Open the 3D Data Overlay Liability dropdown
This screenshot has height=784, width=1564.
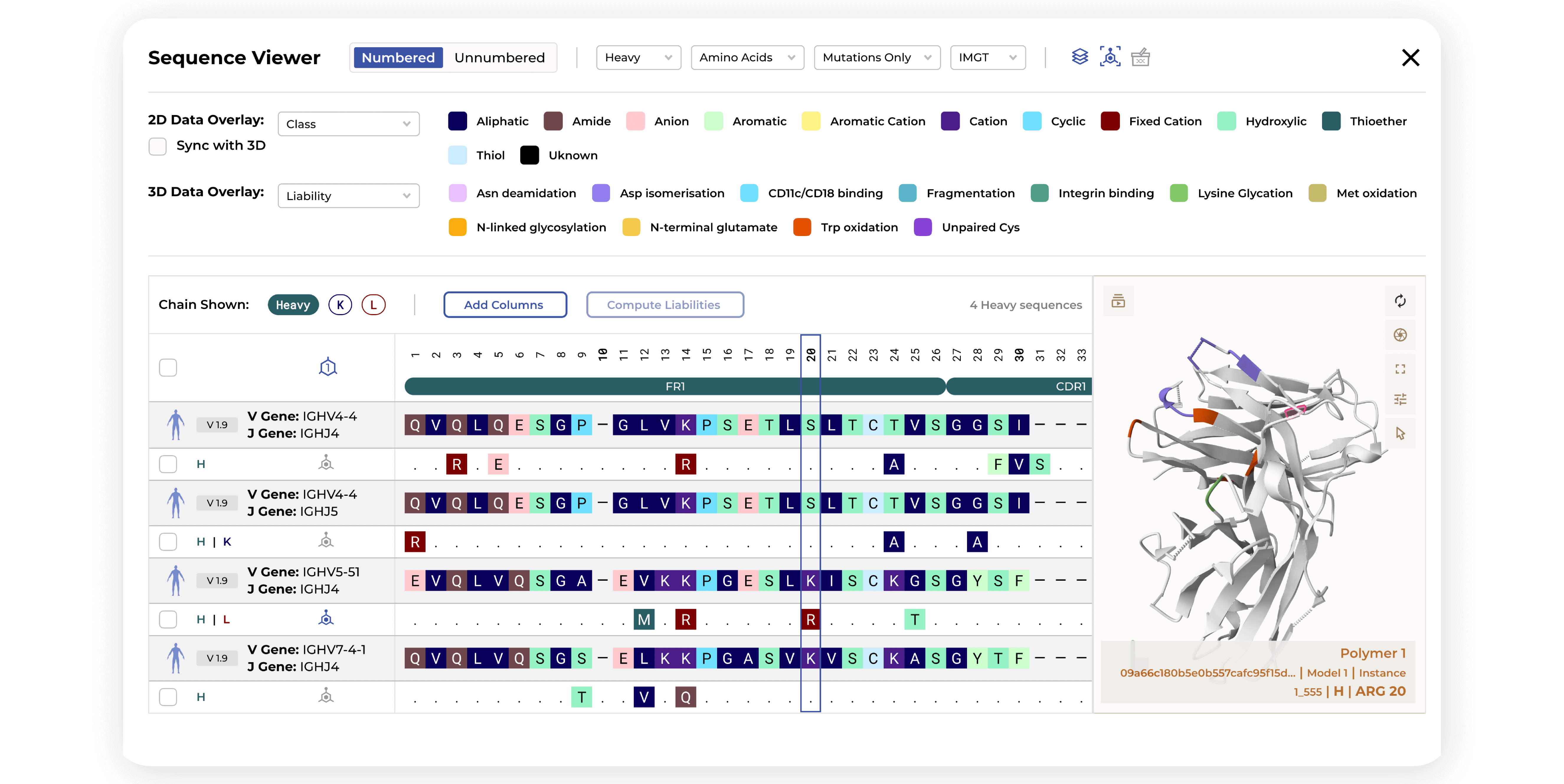pos(349,196)
